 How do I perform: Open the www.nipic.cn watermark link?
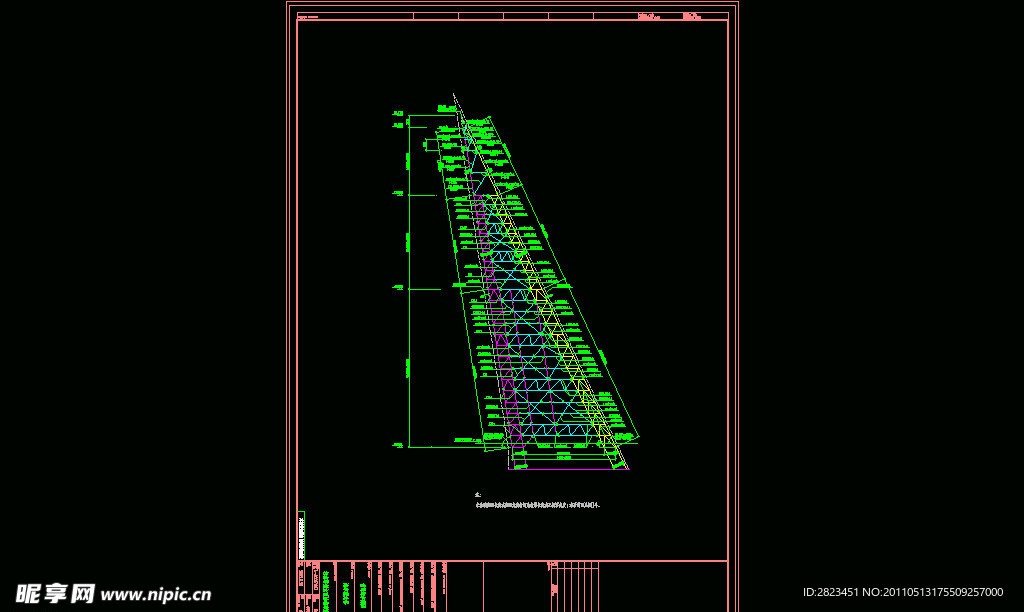pyautogui.click(x=156, y=595)
